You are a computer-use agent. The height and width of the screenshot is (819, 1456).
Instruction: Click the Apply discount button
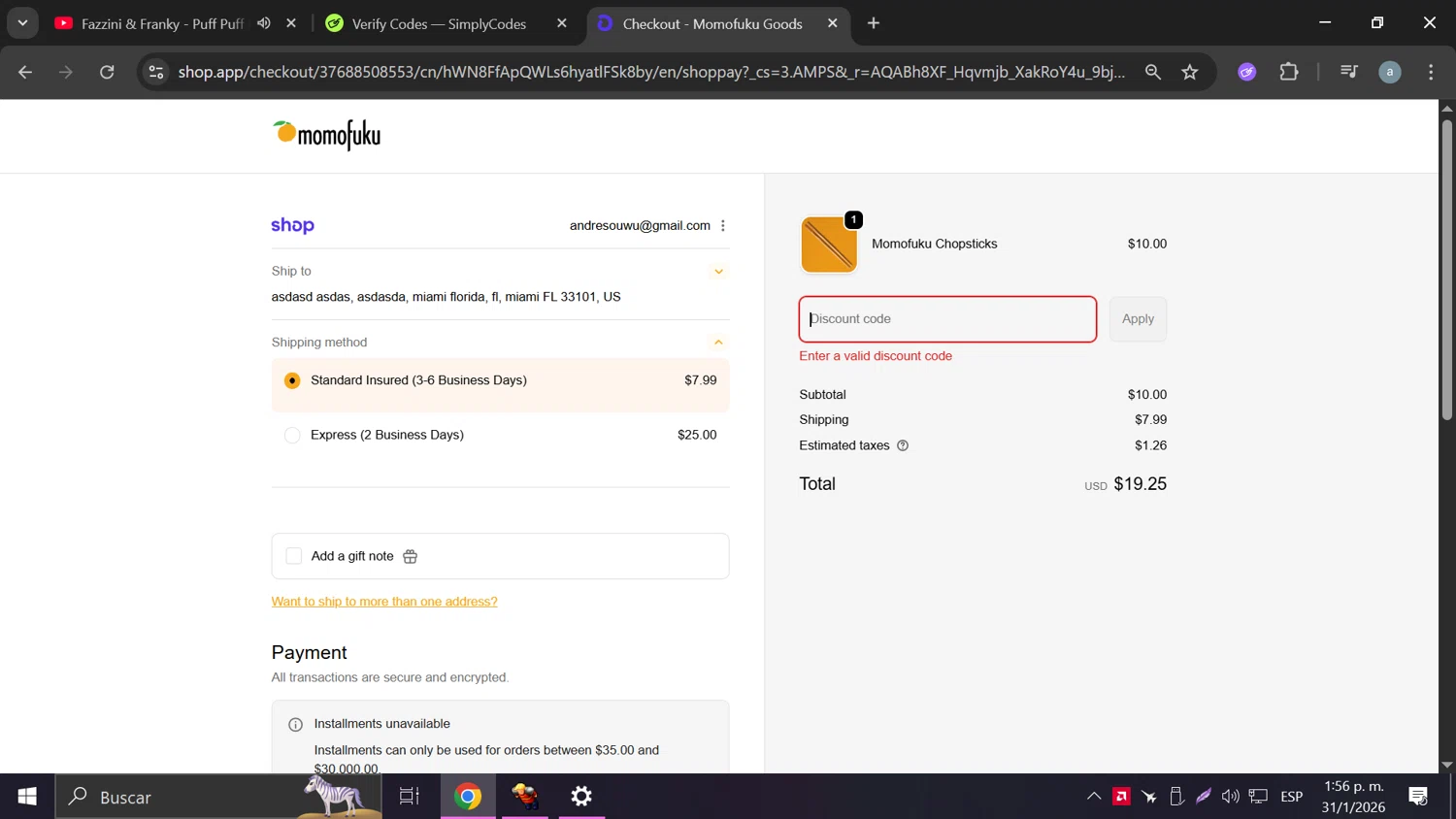(1138, 319)
